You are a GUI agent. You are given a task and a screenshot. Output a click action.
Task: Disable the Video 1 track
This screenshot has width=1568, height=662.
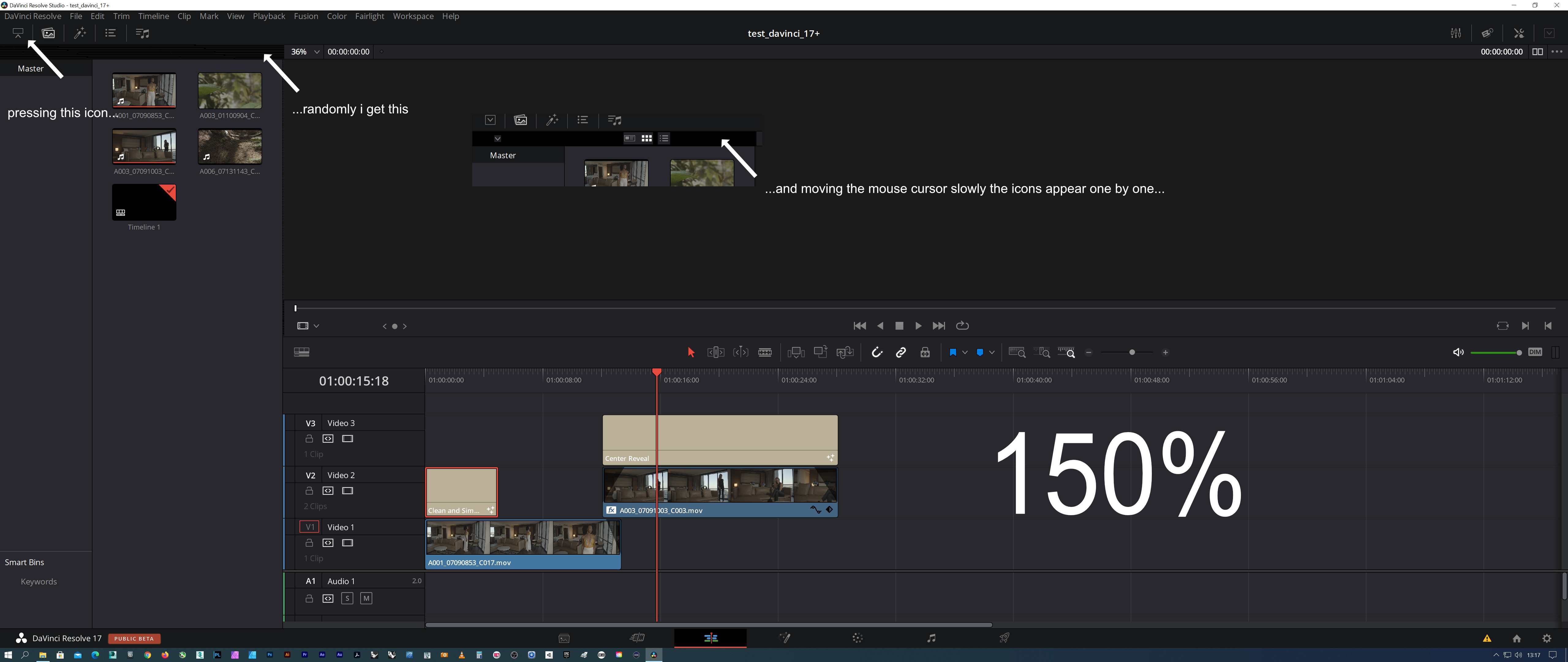coord(348,543)
